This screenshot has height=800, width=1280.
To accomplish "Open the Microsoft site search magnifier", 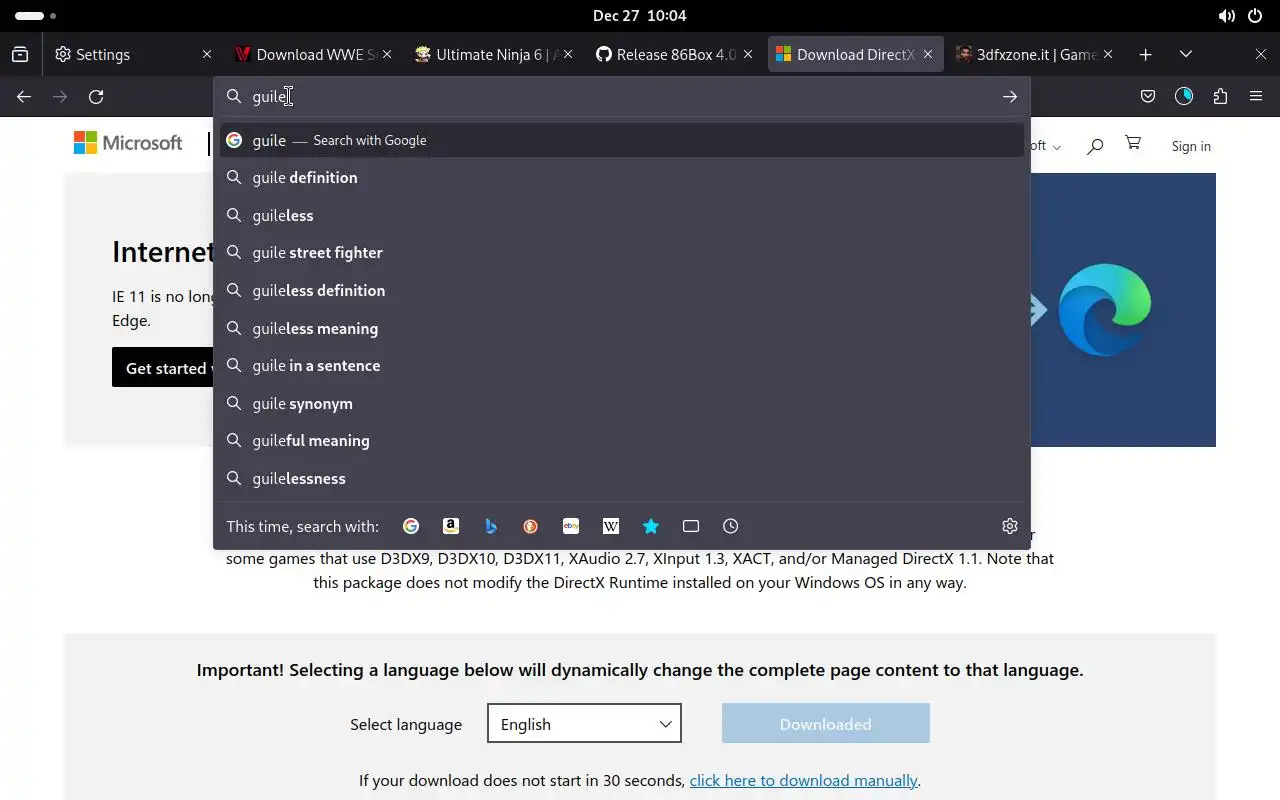I will (x=1095, y=146).
